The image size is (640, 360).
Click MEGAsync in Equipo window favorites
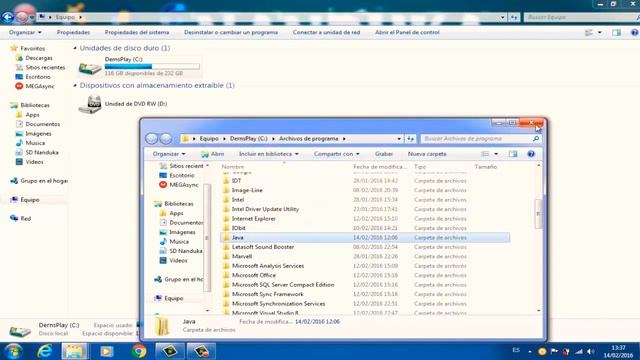click(40, 86)
